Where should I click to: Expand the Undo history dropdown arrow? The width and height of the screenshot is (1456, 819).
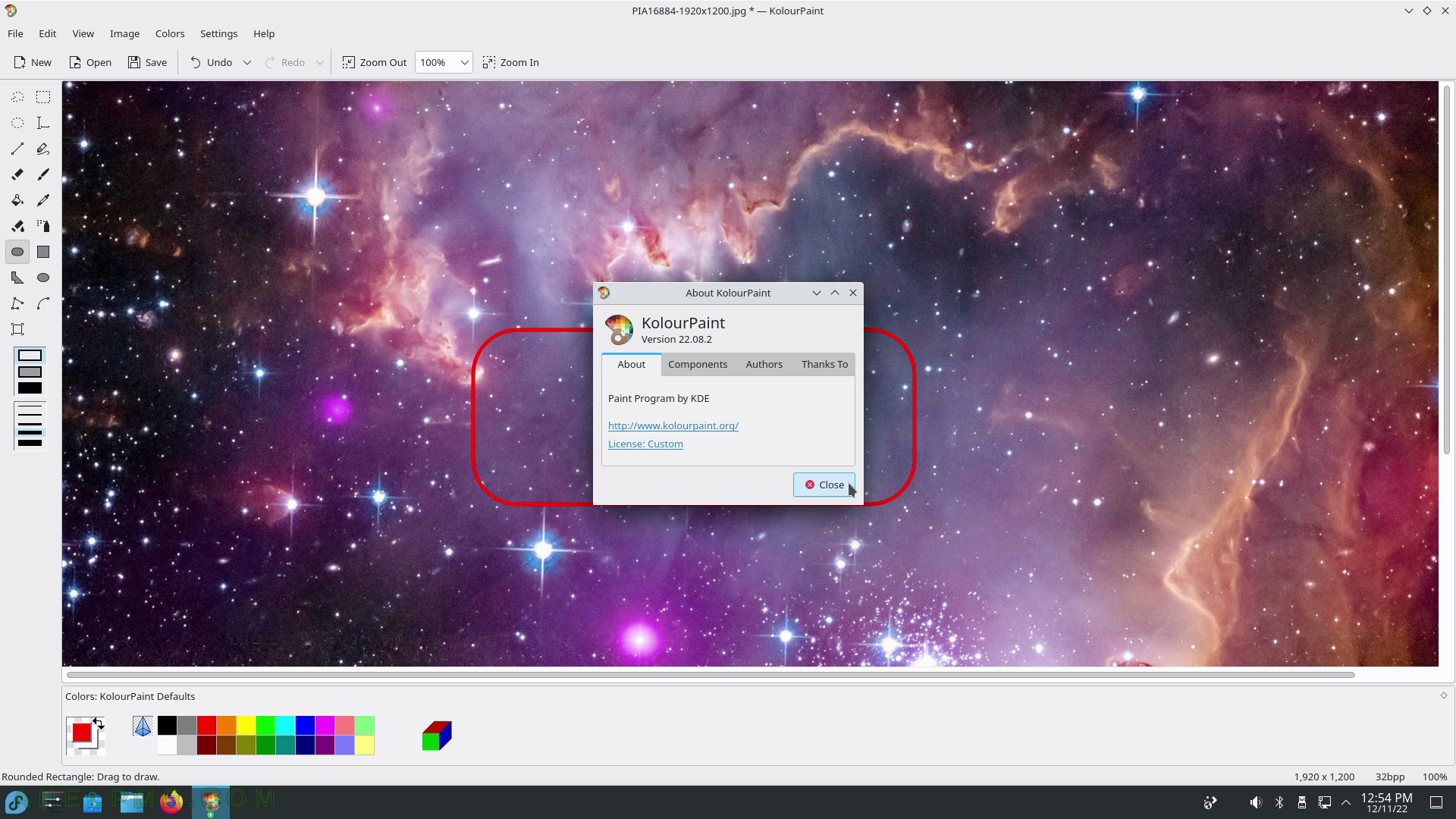tap(247, 62)
